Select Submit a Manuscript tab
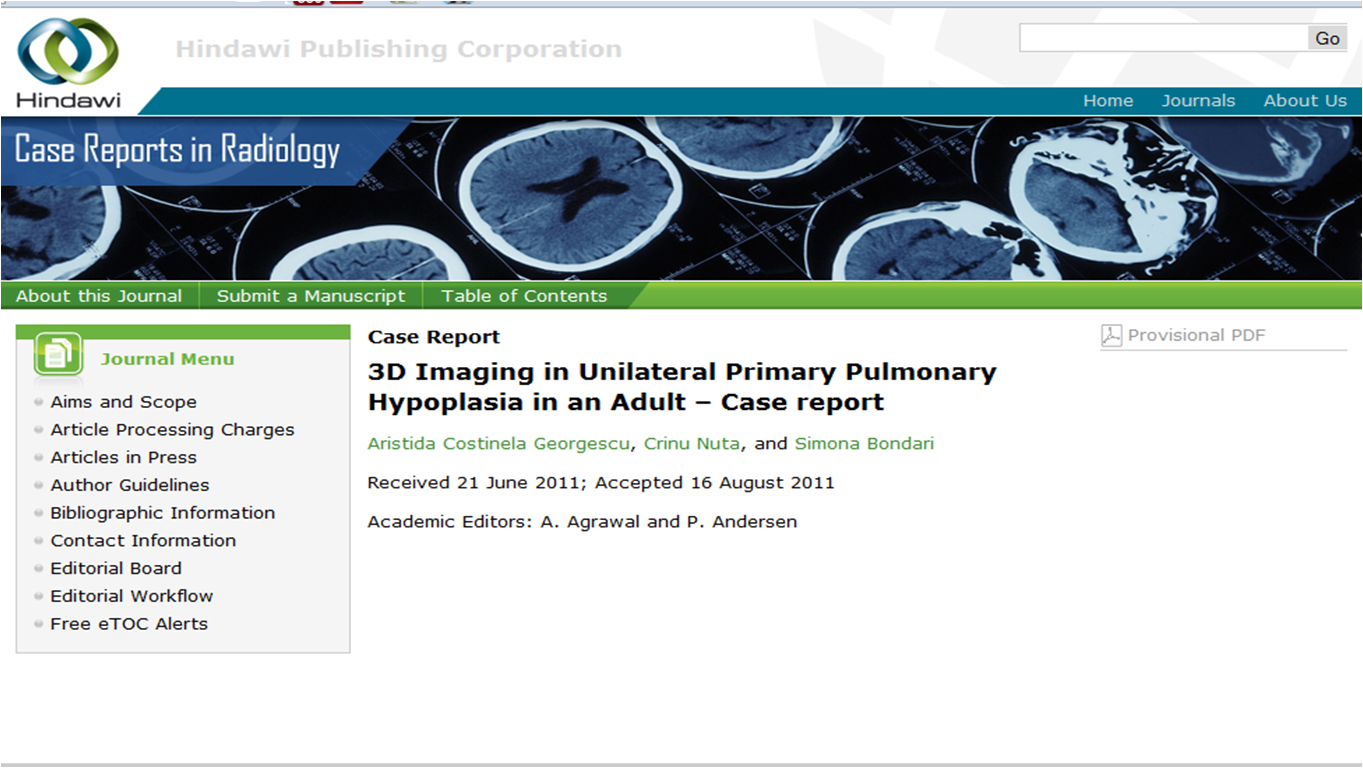Screen dimensions: 1363x768 311,296
